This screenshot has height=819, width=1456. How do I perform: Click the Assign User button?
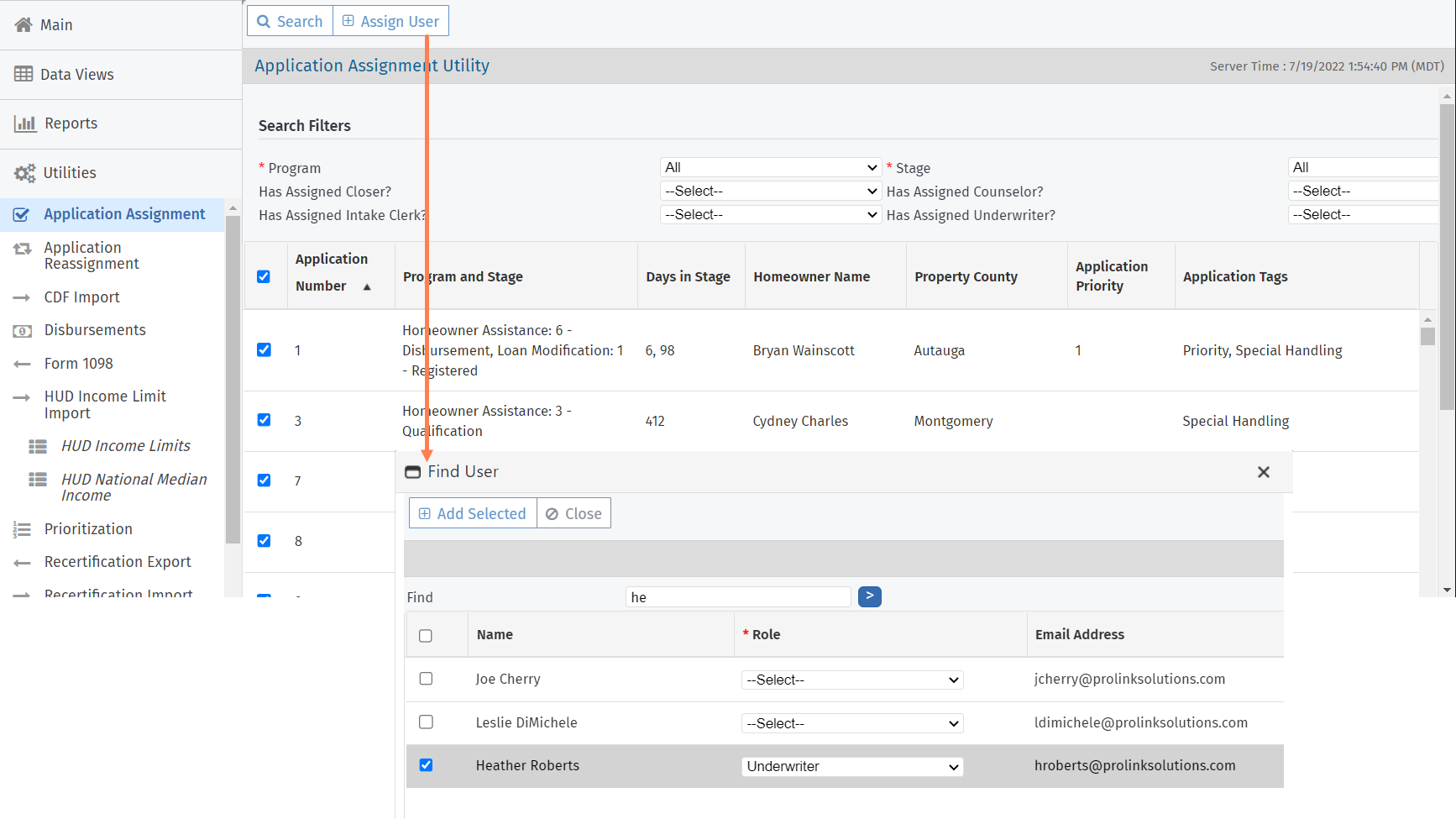click(x=391, y=21)
